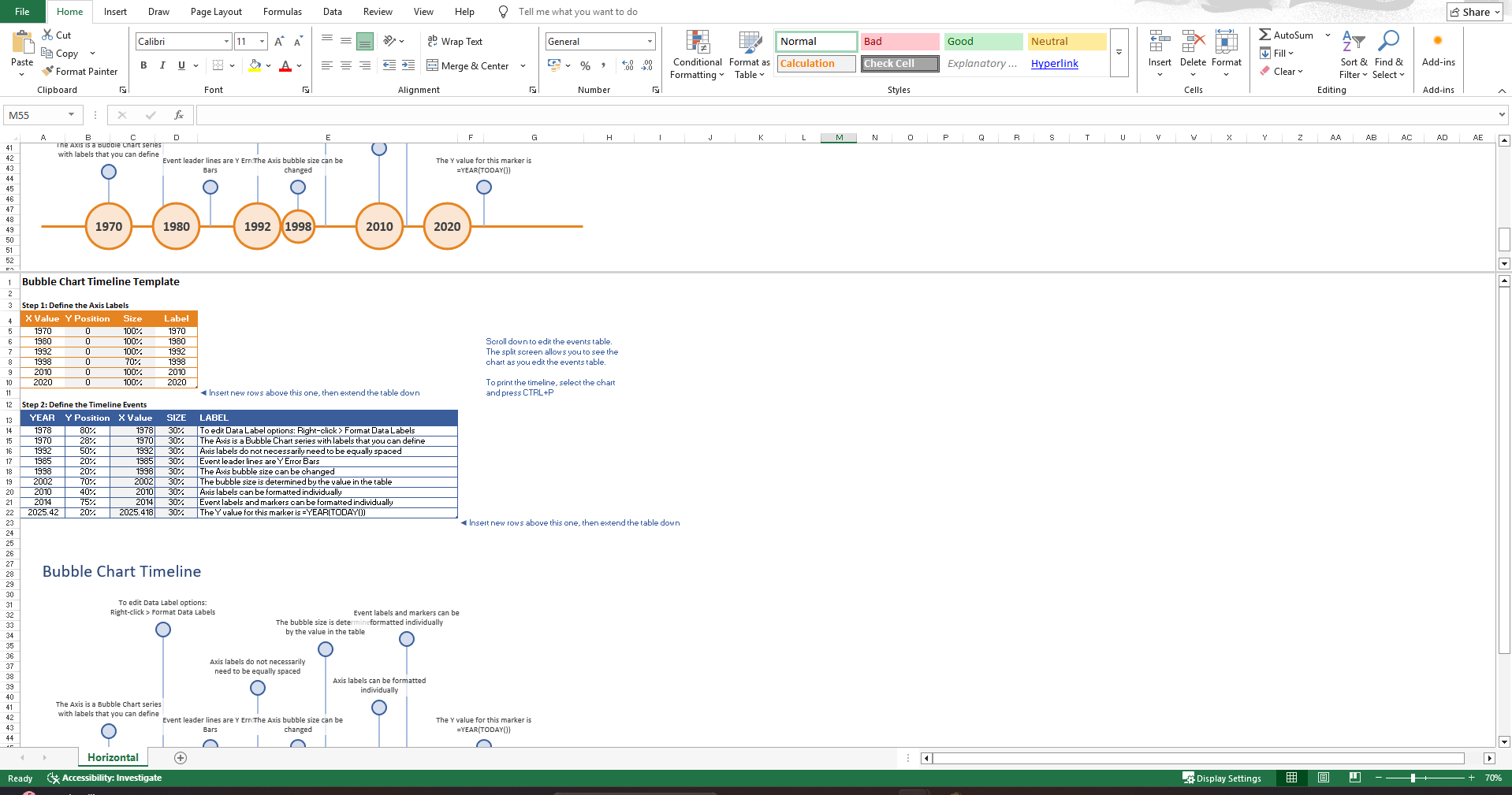
Task: Toggle Wrap Text on
Action: click(455, 41)
